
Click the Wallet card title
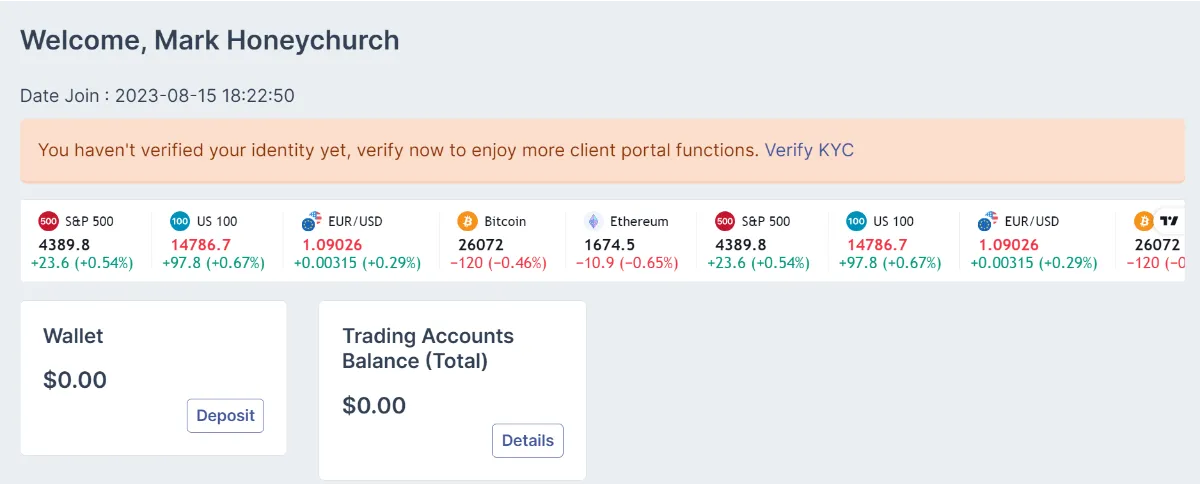tap(73, 336)
